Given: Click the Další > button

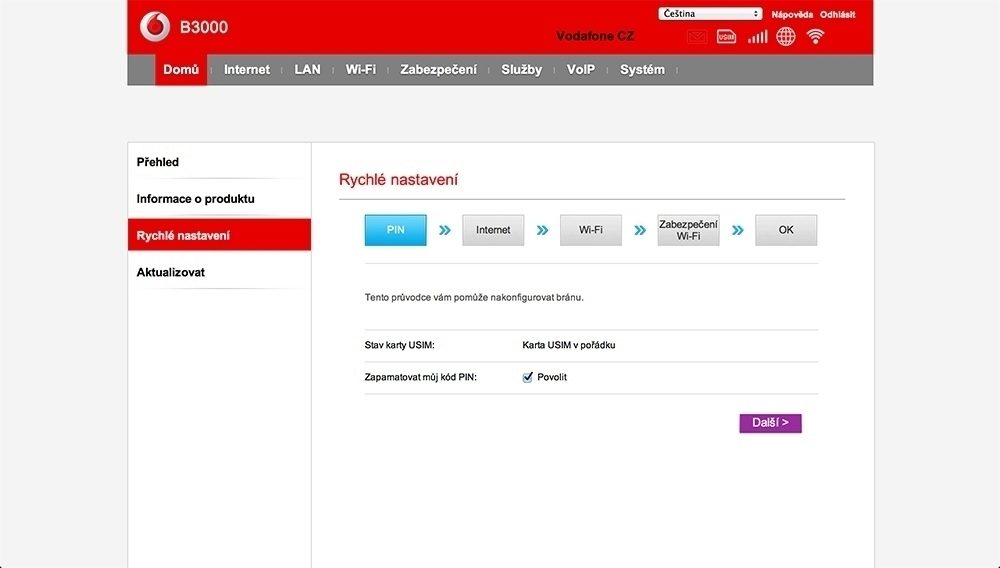Looking at the screenshot, I should (x=770, y=423).
